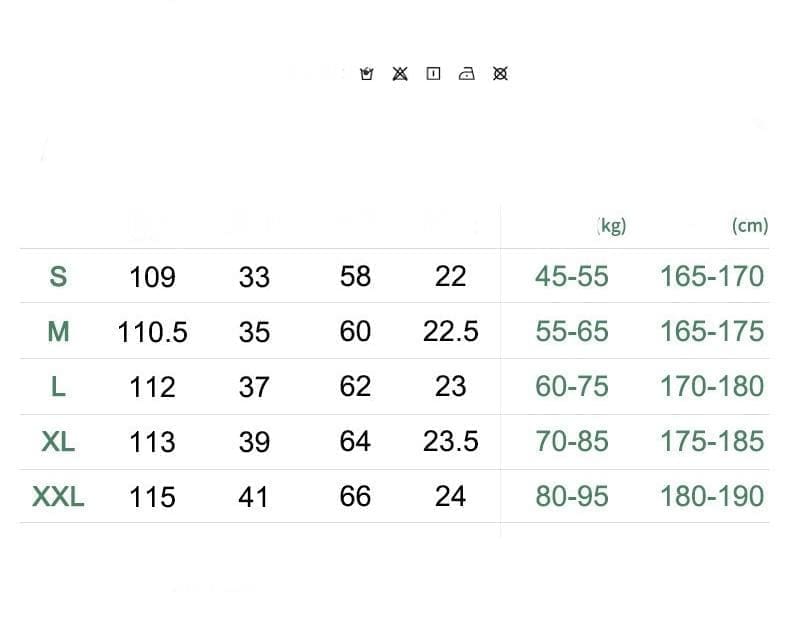Select the drip dry square icon
This screenshot has width=790, height=640.
[x=433, y=74]
